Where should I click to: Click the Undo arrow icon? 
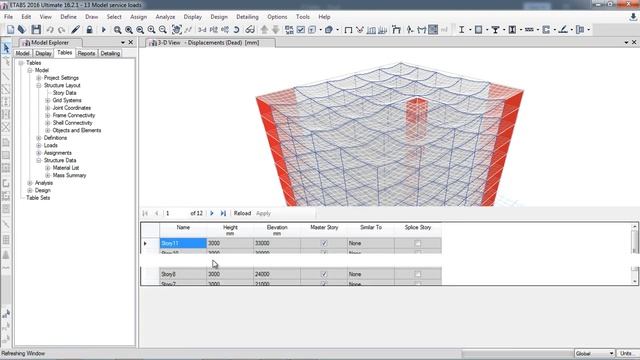(50, 30)
